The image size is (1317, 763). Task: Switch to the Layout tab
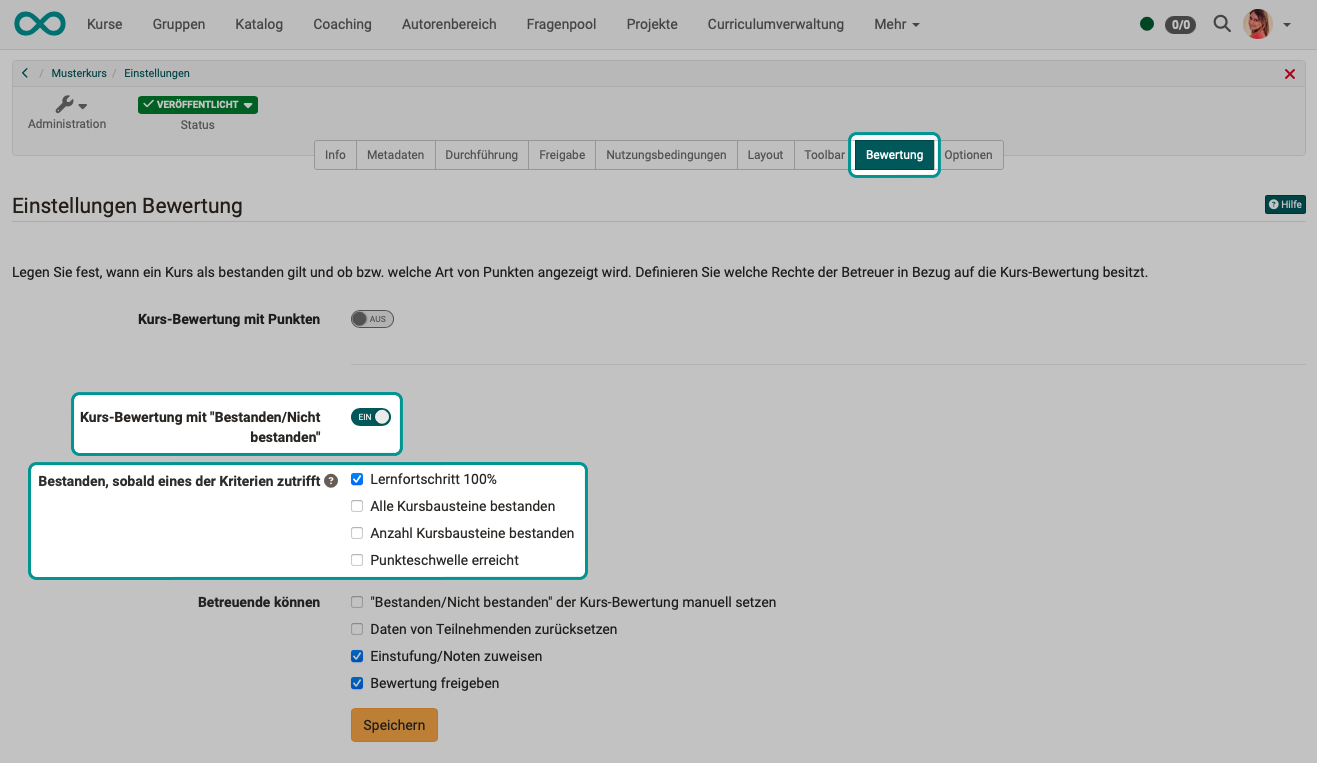pos(765,155)
